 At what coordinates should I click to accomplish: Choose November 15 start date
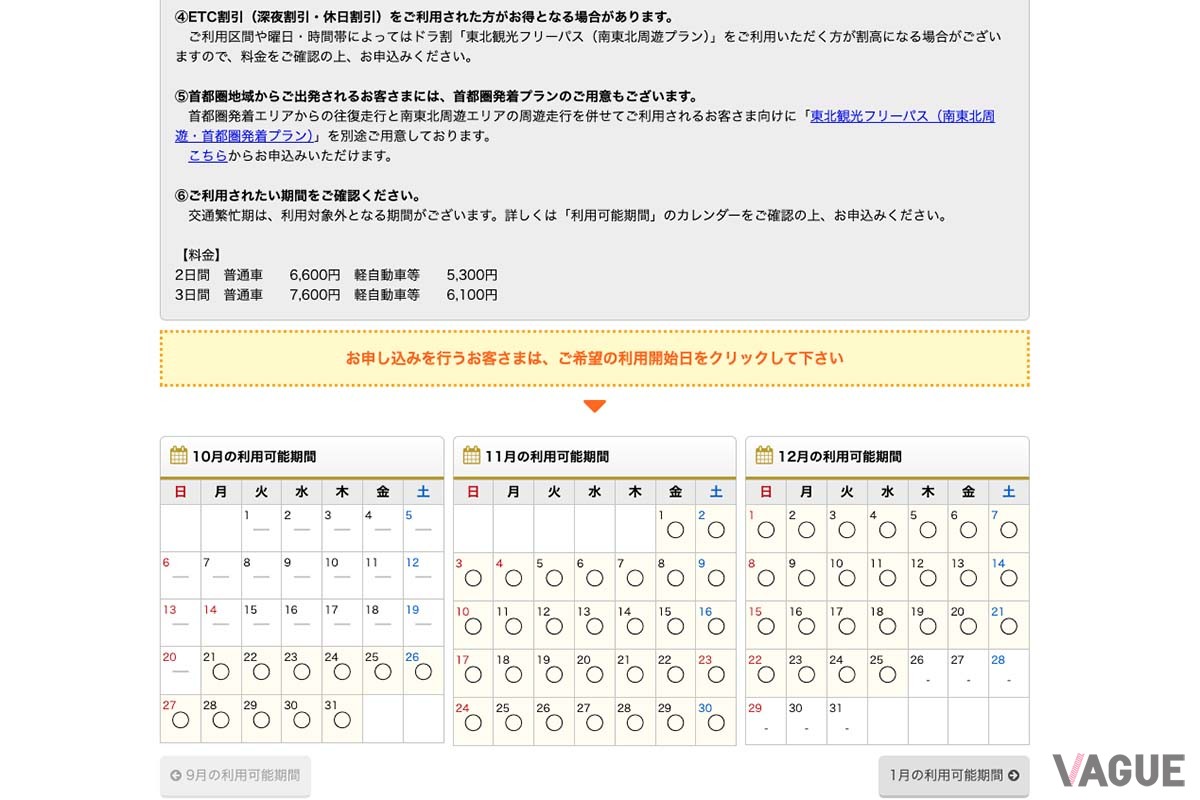675,626
